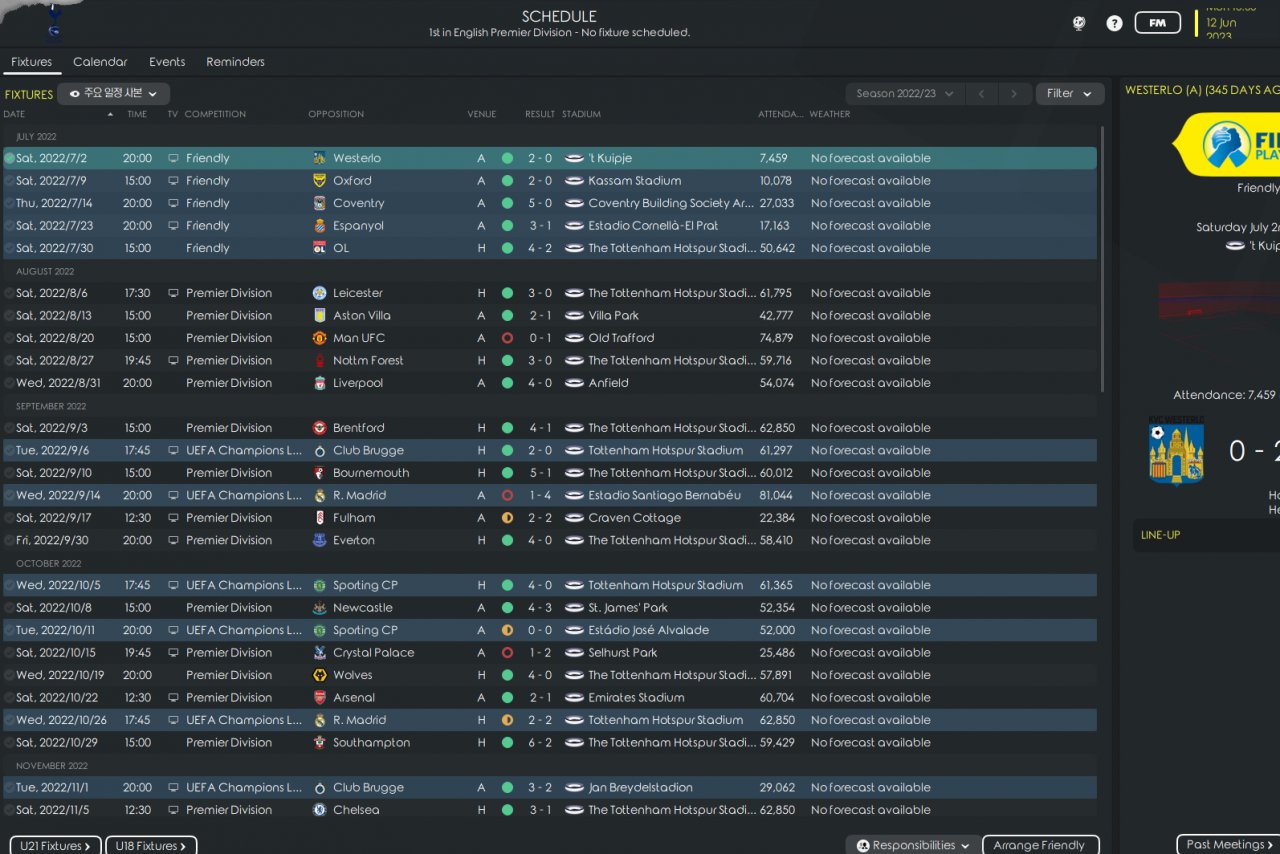This screenshot has height=854, width=1280.
Task: Open the world globe icon
Action: [x=1079, y=23]
